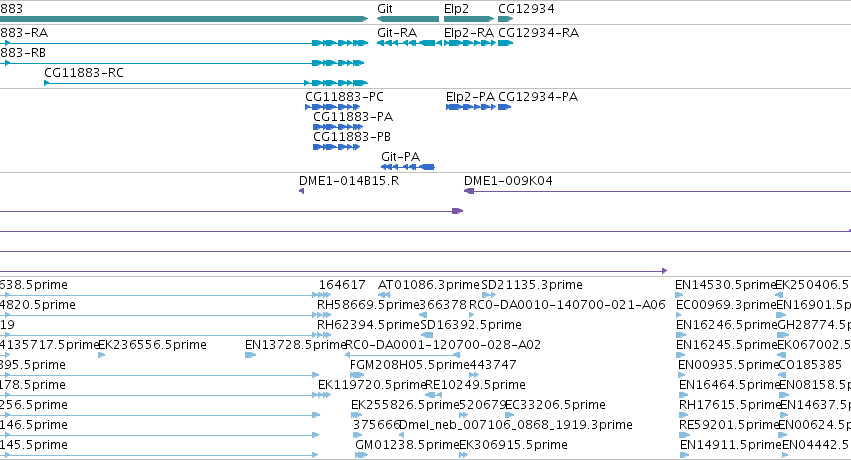This screenshot has height=460, width=851.
Task: Open the EN14911.5prime EST label
Action: [x=730, y=445]
